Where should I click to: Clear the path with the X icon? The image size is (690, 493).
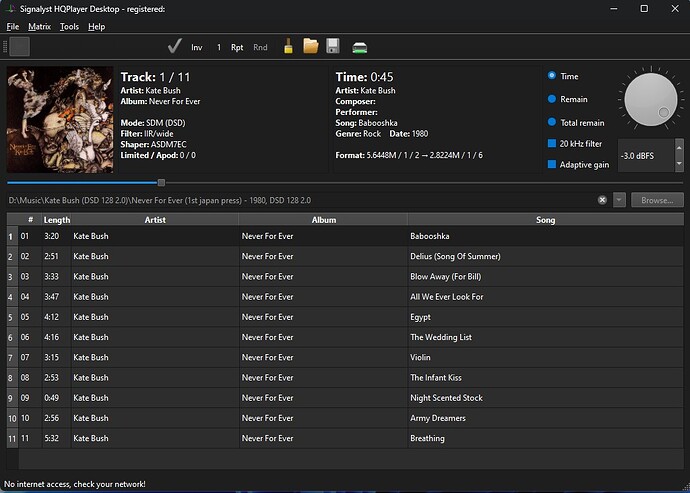click(602, 200)
